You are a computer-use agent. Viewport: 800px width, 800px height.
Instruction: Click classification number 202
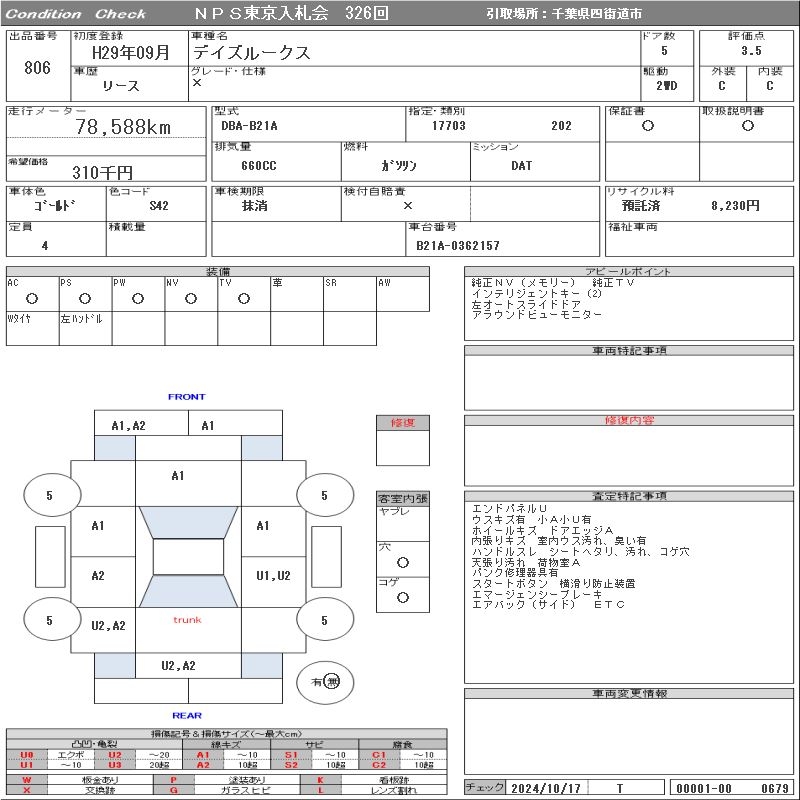coord(561,126)
